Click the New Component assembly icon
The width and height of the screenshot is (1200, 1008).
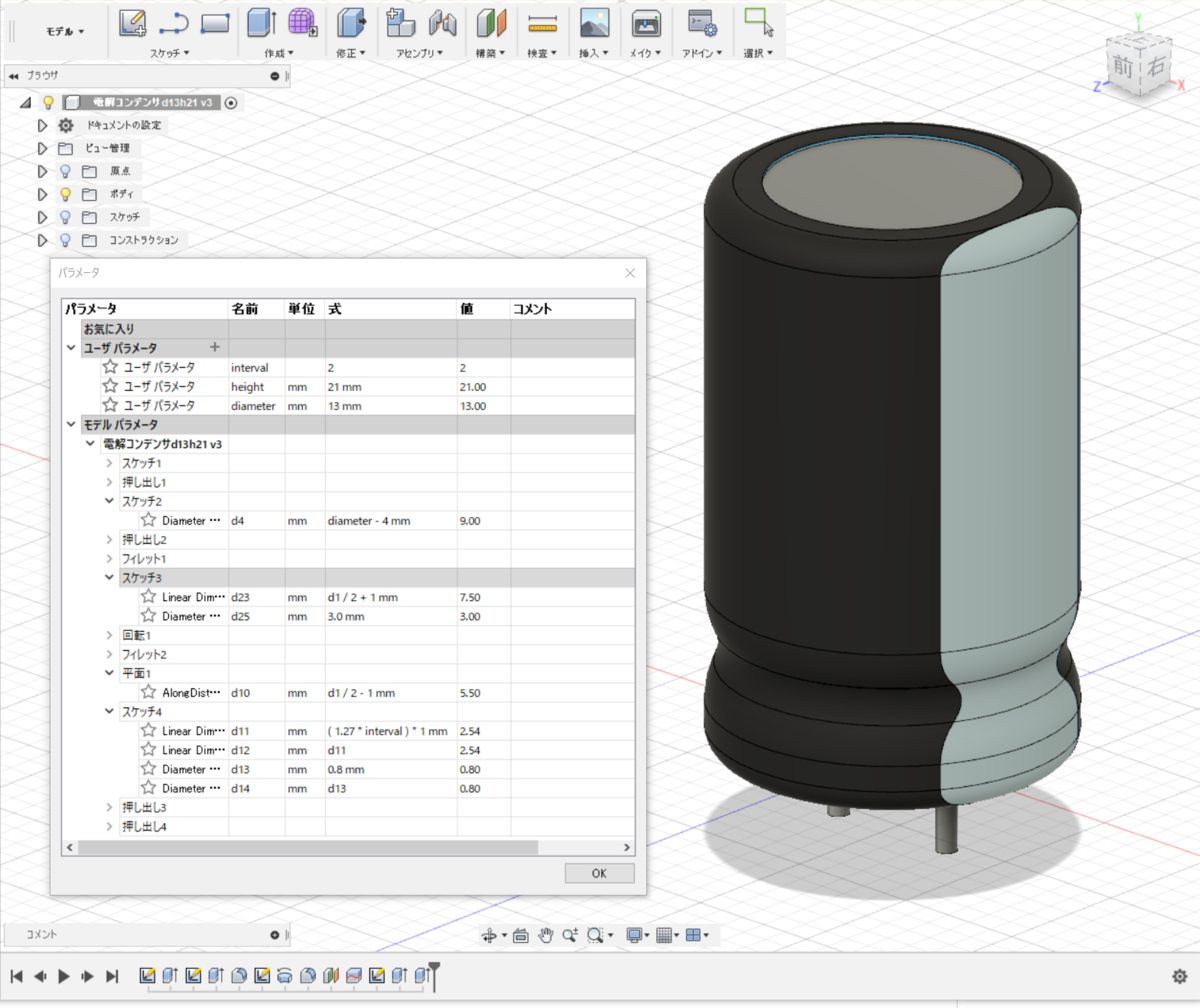point(400,23)
